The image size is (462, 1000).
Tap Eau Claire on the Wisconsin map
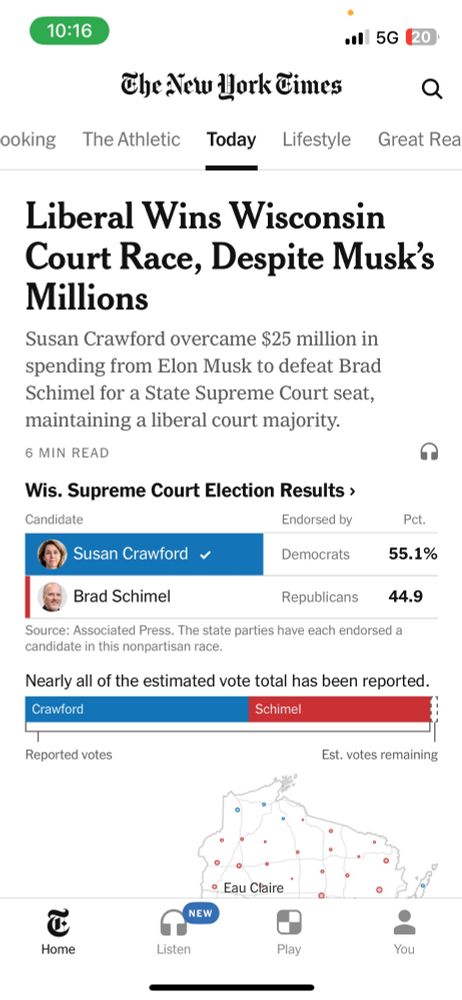click(253, 888)
